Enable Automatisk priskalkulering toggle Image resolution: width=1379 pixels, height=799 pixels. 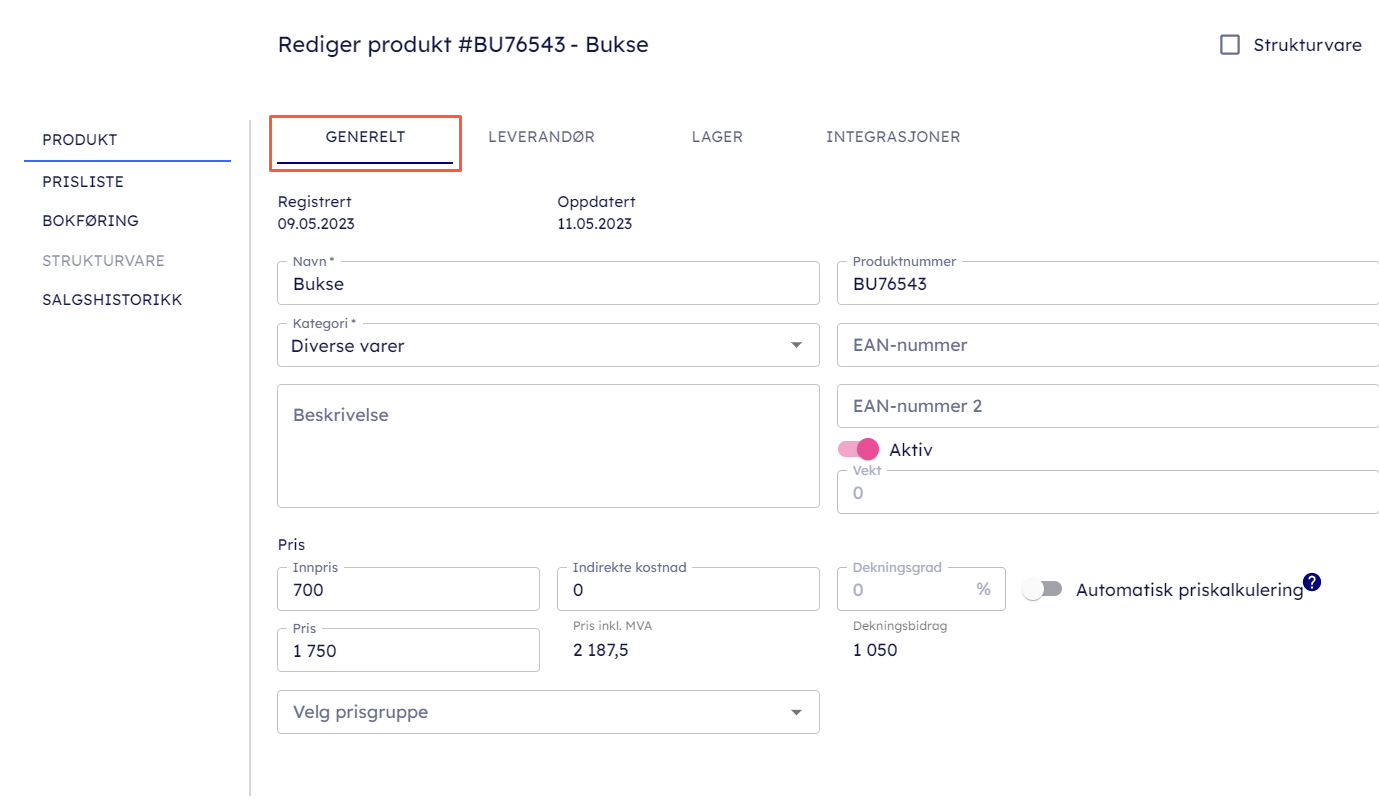(x=1041, y=590)
